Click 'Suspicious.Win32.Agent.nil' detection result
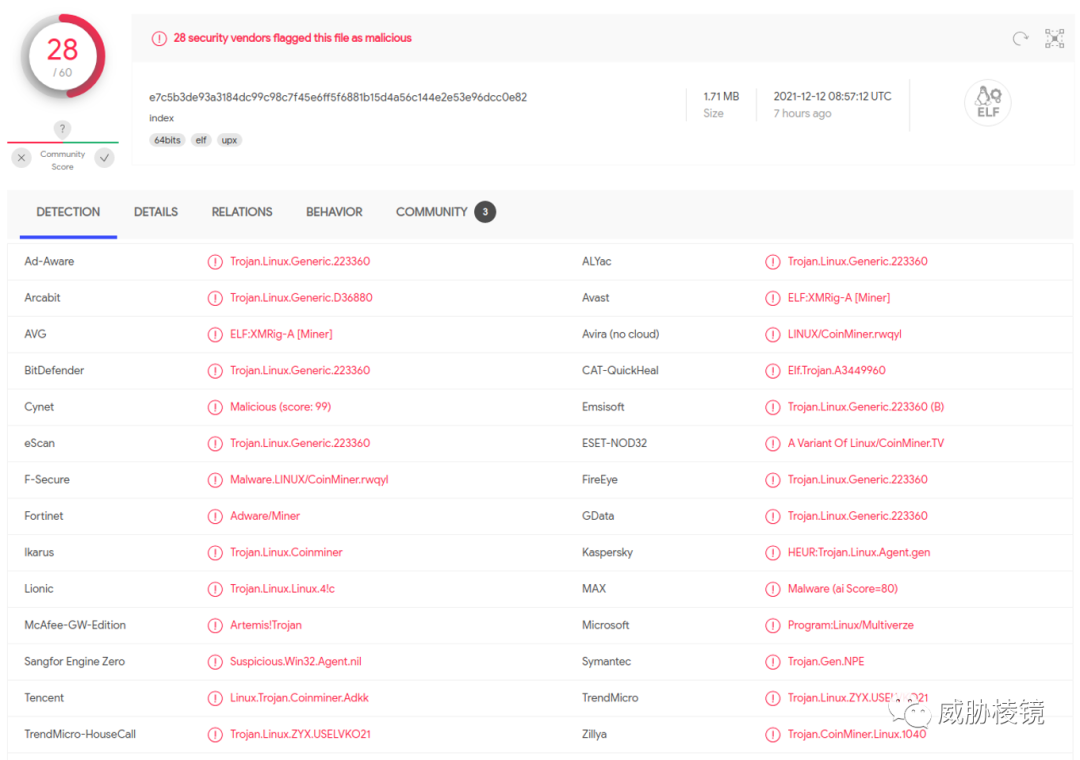Image resolution: width=1080 pixels, height=760 pixels. pos(295,661)
